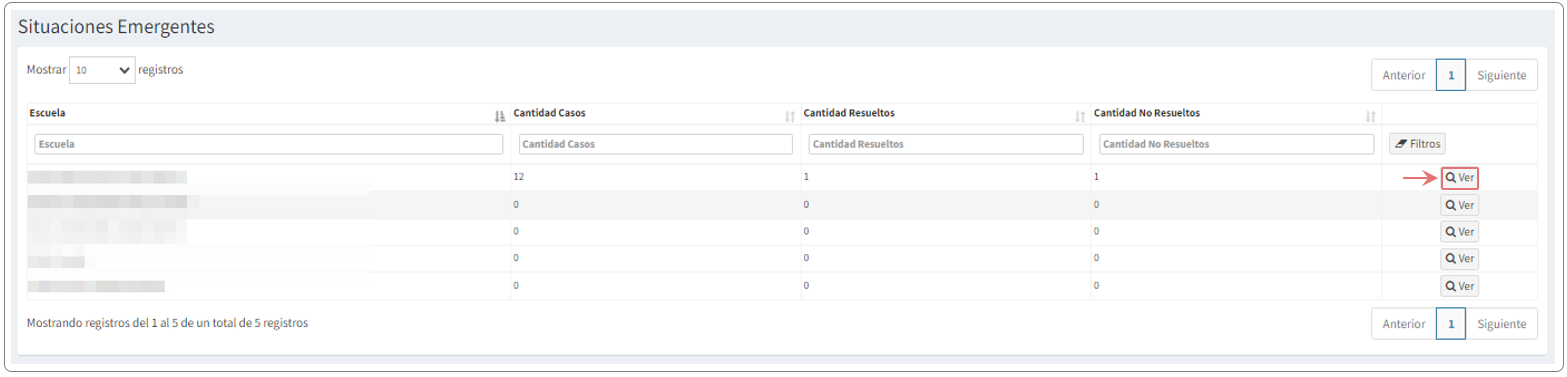The width and height of the screenshot is (1567, 377).
Task: Open Ver on the last table row
Action: click(x=1460, y=286)
